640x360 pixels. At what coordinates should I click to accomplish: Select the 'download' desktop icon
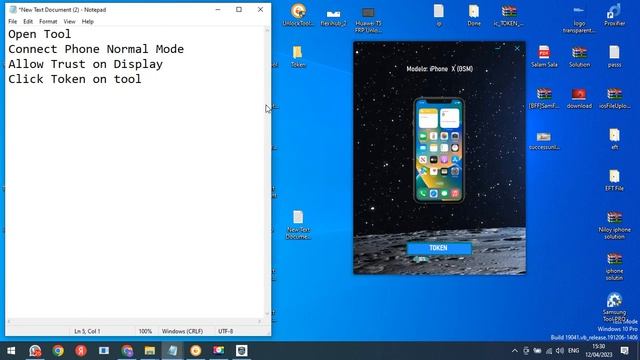coord(579,98)
